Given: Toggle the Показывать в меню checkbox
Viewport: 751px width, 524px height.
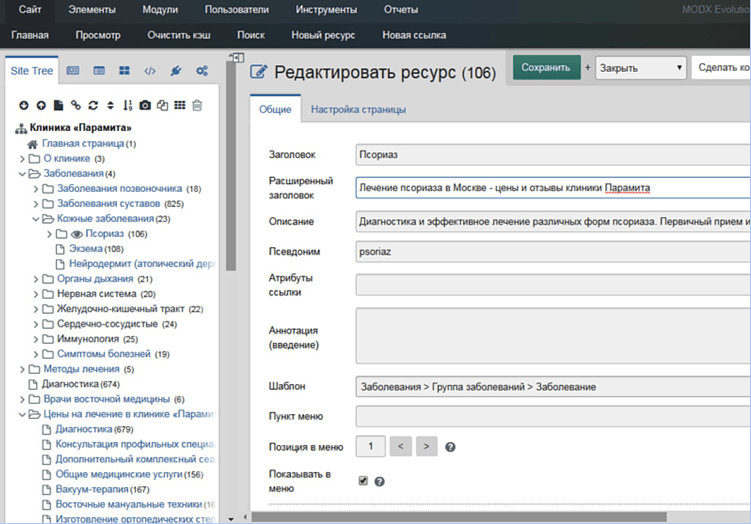Looking at the screenshot, I should pos(363,480).
